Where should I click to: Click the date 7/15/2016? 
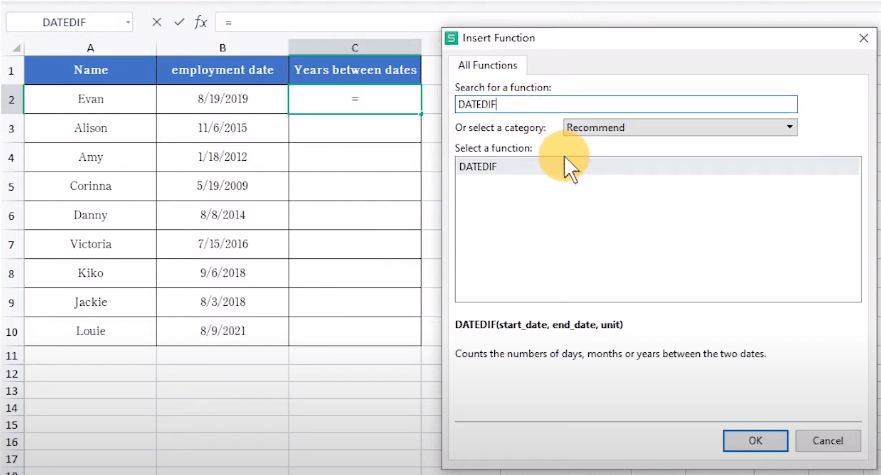click(x=222, y=244)
